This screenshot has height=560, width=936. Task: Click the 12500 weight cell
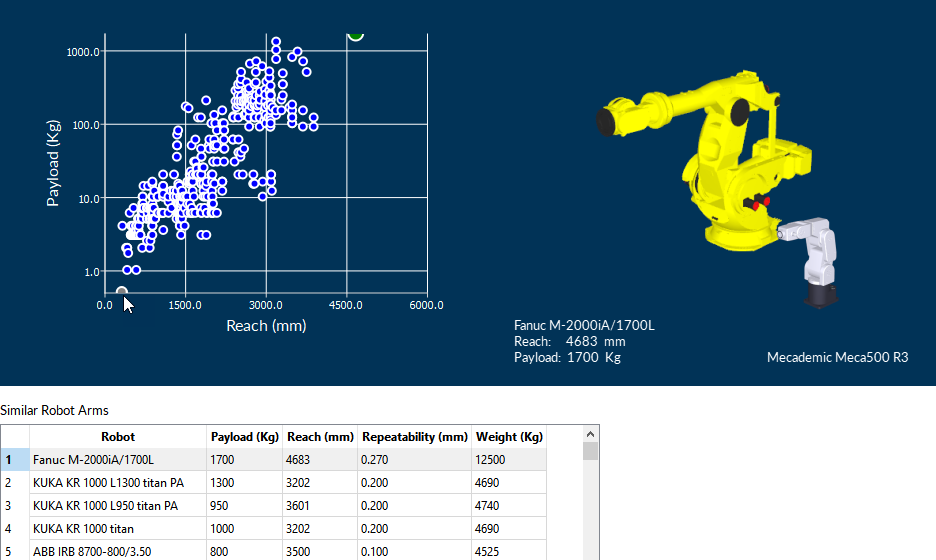[x=509, y=460]
